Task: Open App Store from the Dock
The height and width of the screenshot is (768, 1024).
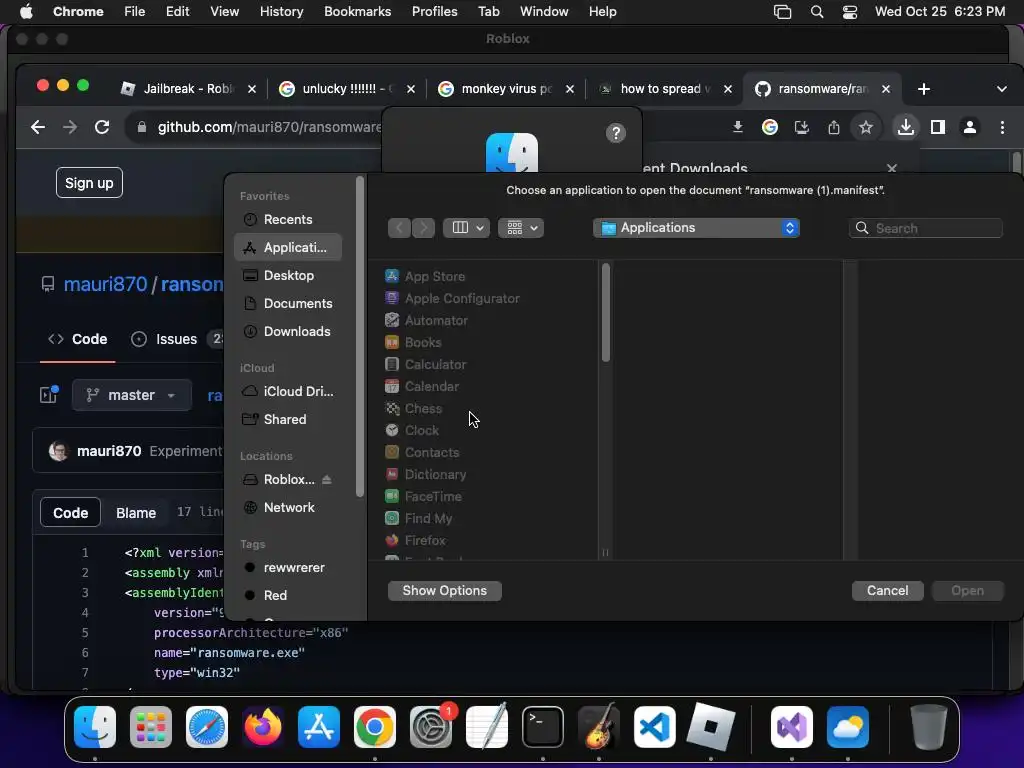Action: tap(319, 726)
